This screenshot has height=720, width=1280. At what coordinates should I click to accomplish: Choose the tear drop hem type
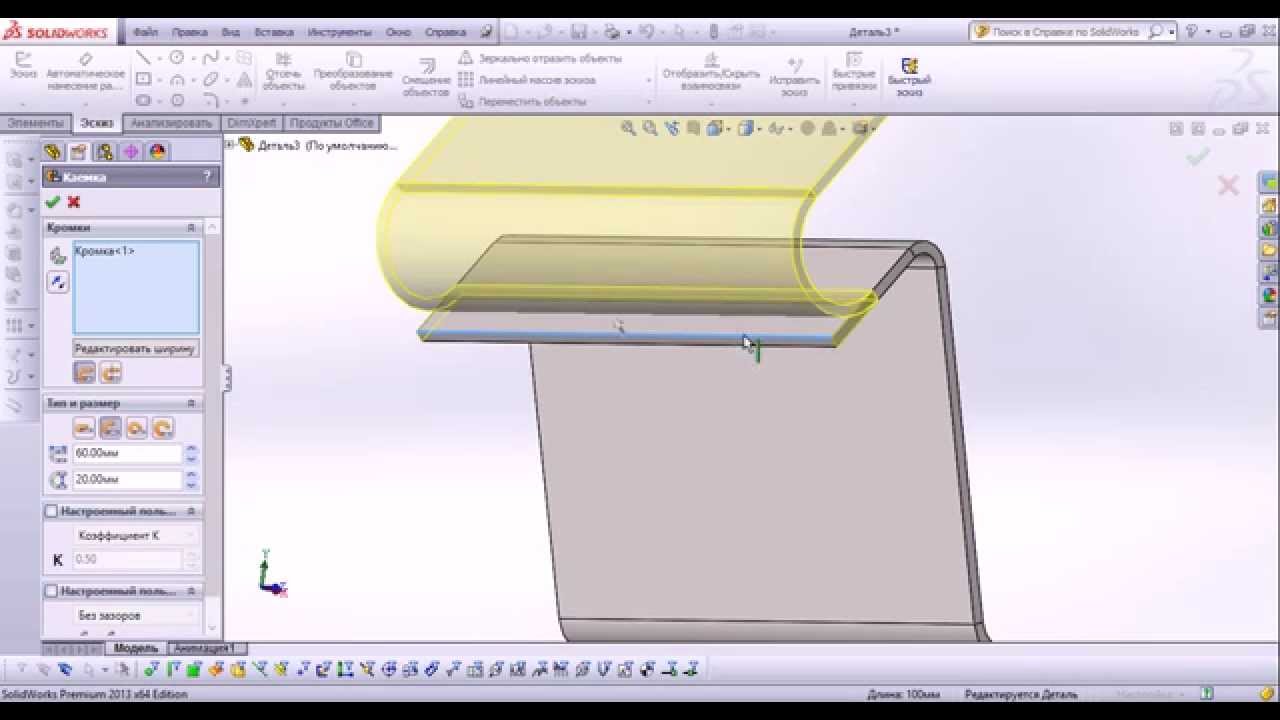pos(137,428)
